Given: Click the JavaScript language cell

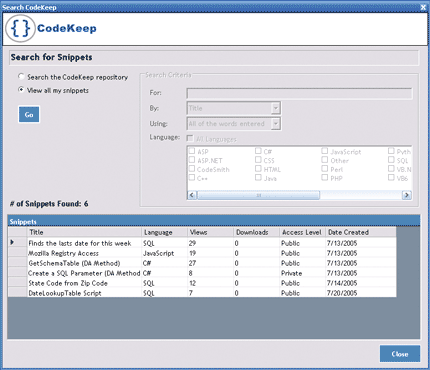Looking at the screenshot, I should click(x=165, y=253).
